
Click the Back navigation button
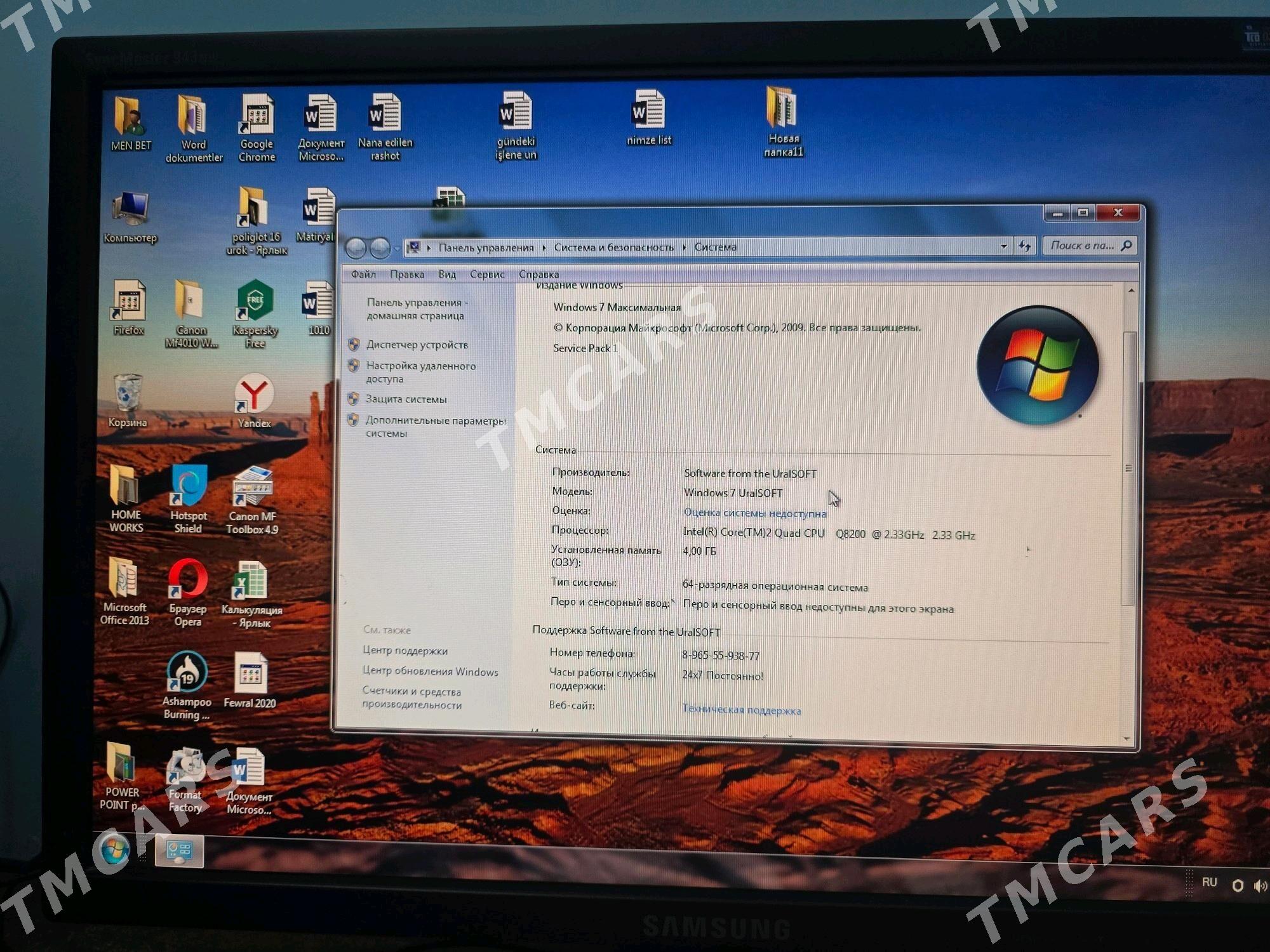click(356, 248)
